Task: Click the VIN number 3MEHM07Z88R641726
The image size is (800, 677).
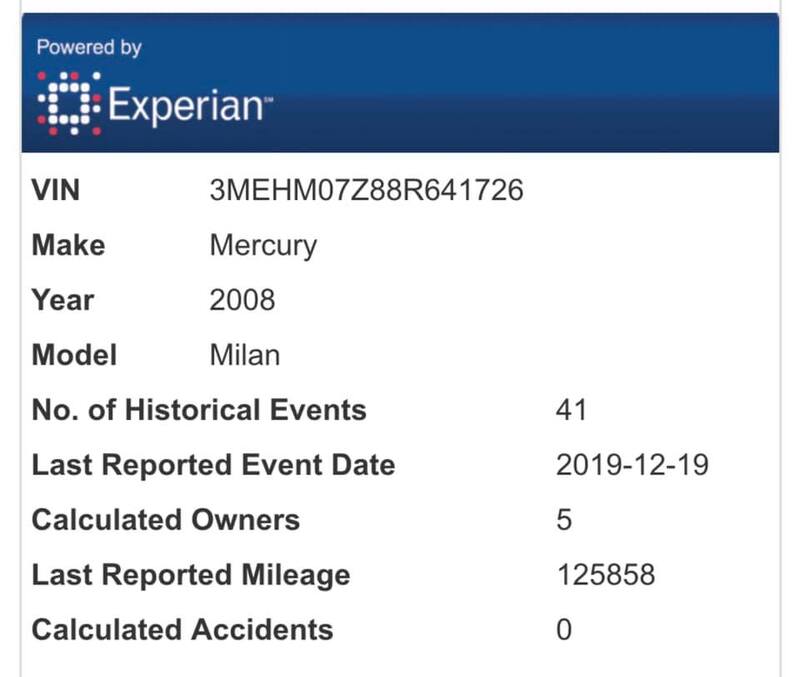Action: [x=366, y=190]
